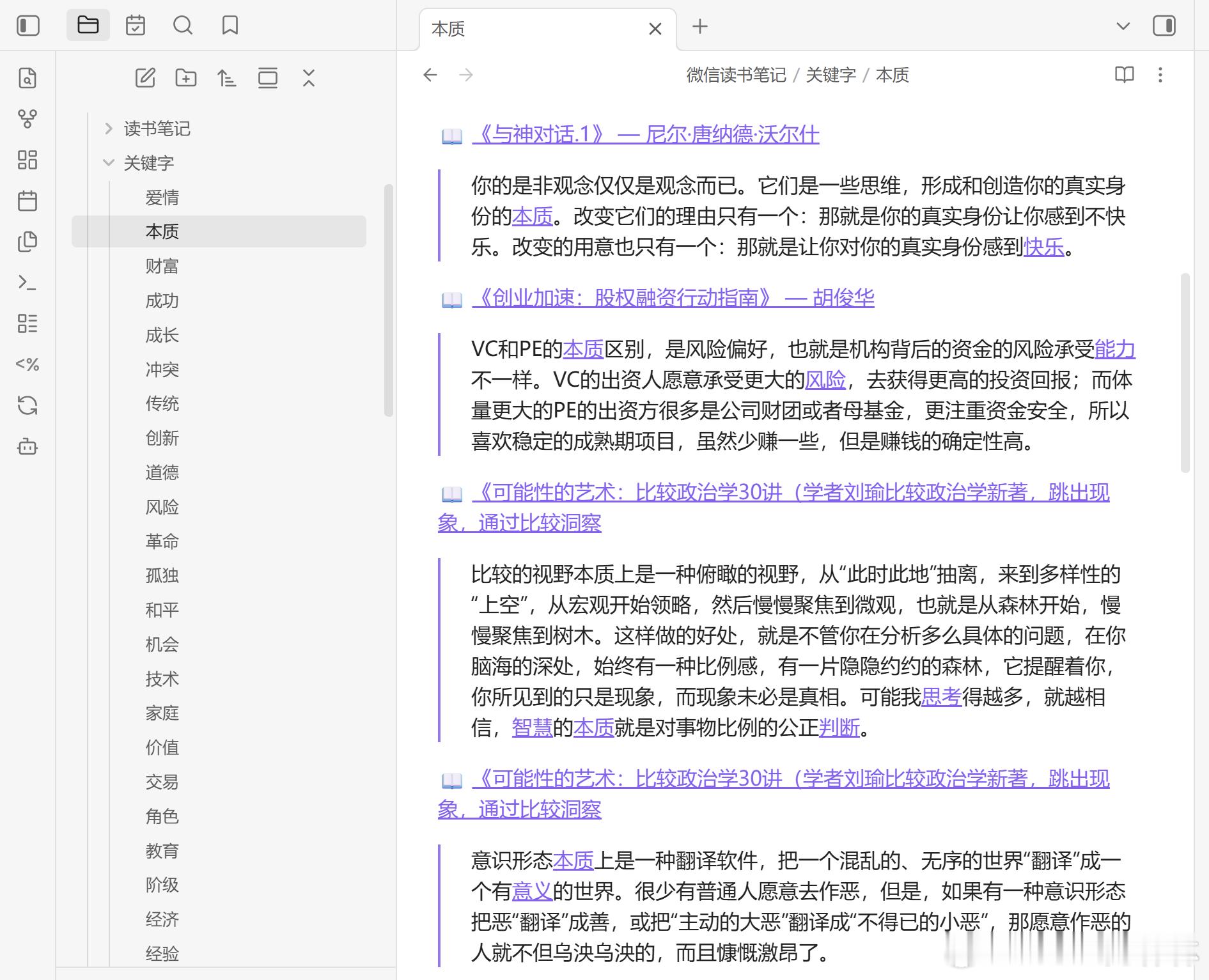Click the templater <% ribbon icon

click(x=27, y=364)
